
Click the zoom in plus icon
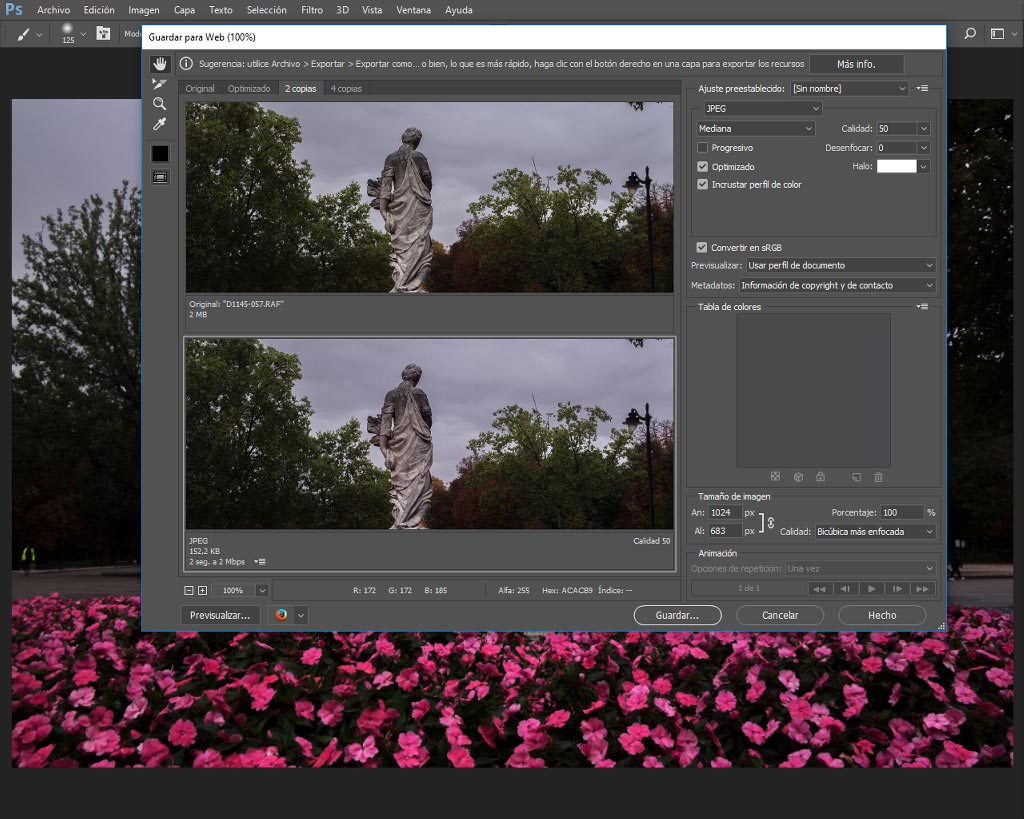pyautogui.click(x=202, y=590)
